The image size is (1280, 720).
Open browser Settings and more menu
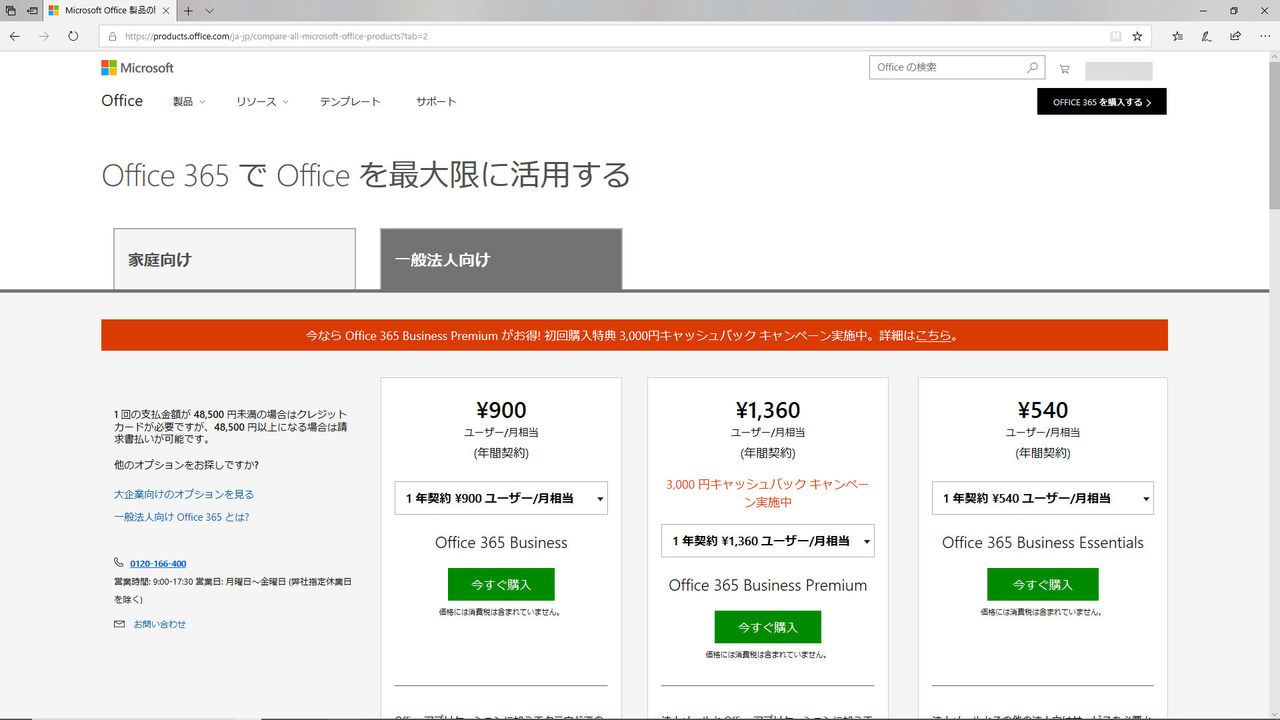1265,36
